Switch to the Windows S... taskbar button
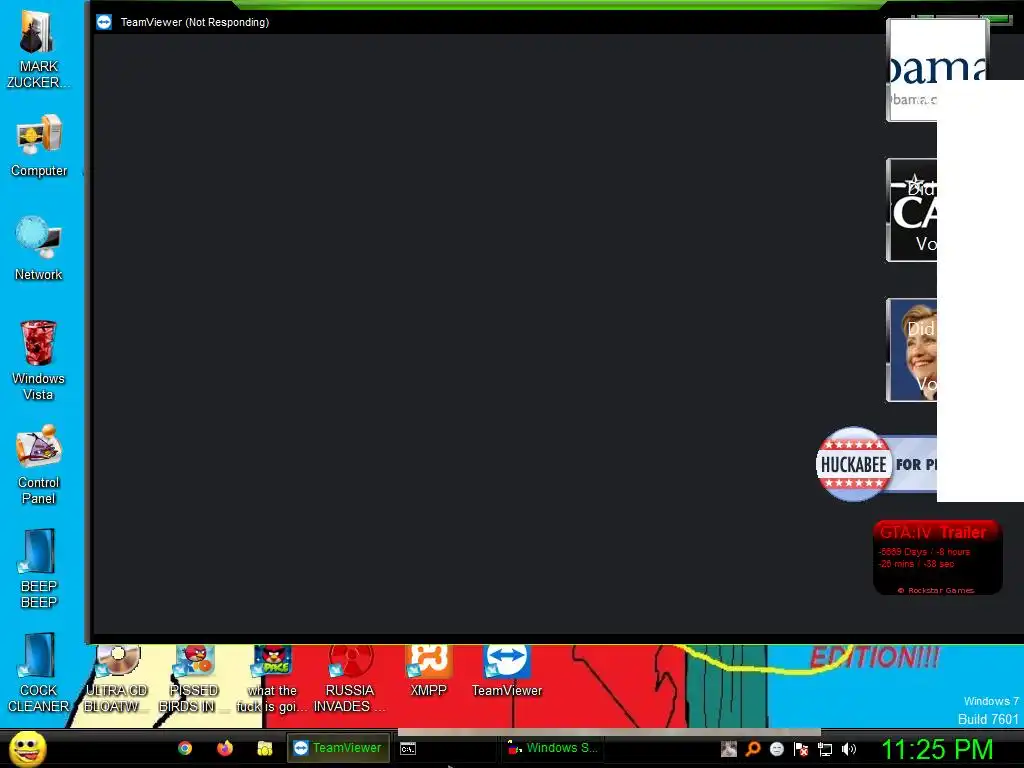This screenshot has width=1024, height=768. pos(552,748)
